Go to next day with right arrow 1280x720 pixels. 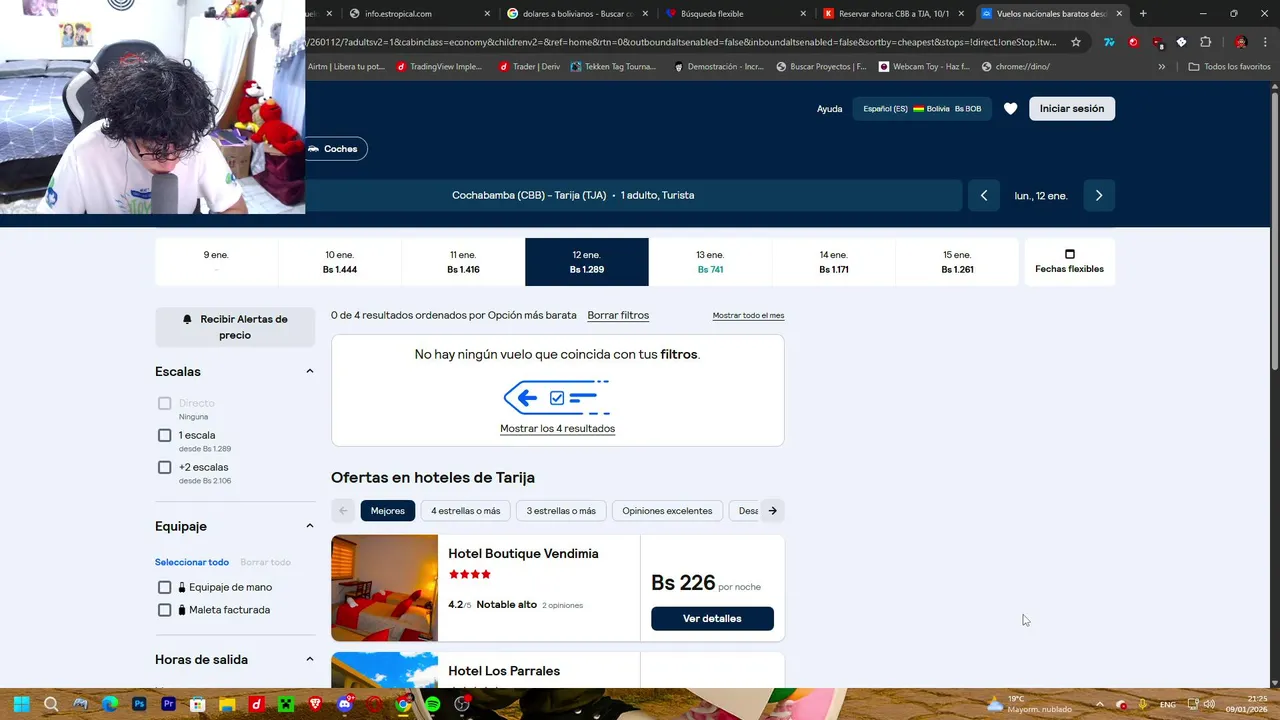click(1098, 195)
